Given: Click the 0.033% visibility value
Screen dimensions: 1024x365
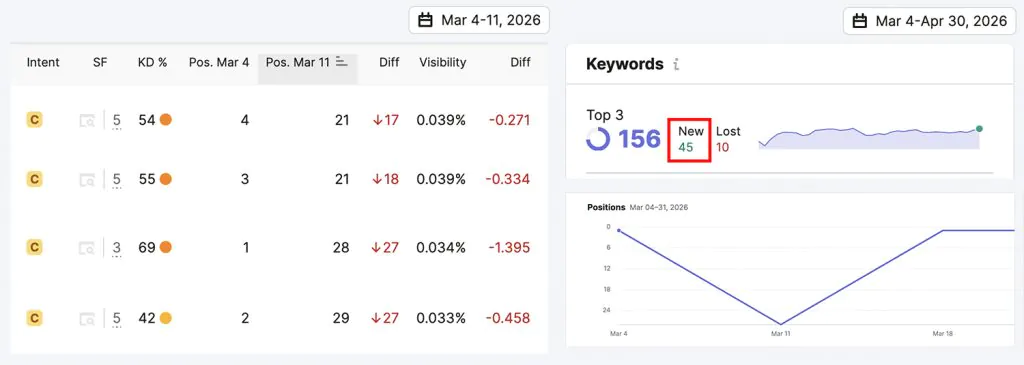Looking at the screenshot, I should pos(441,319).
